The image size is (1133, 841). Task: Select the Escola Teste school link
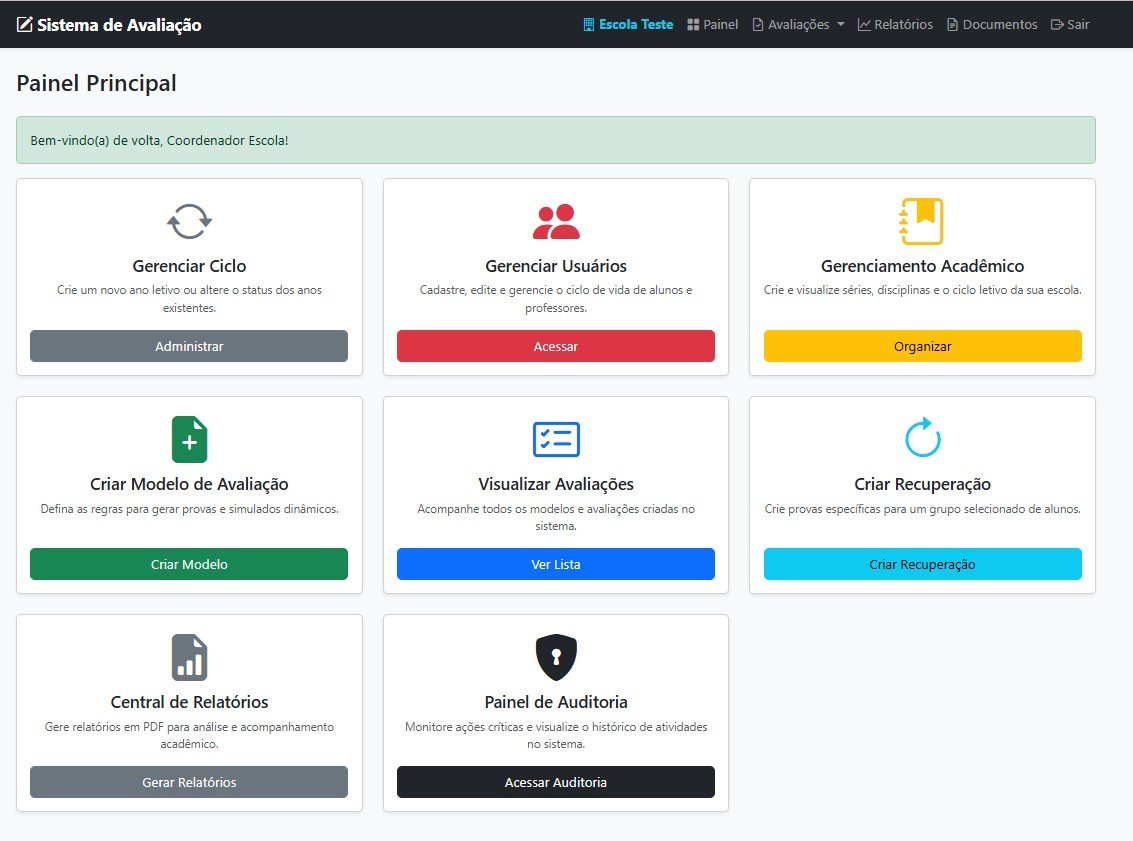[628, 25]
